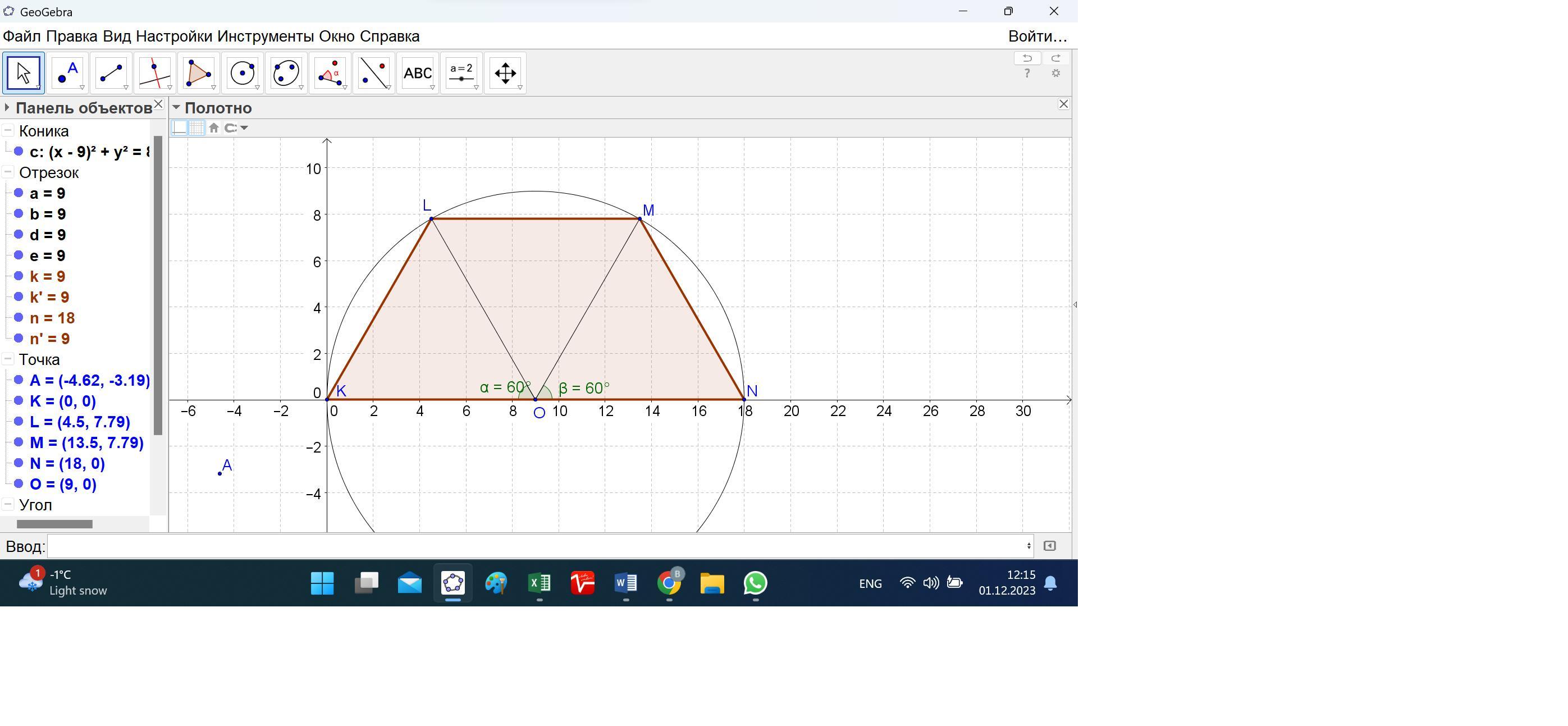Viewport: 1568px width, 726px height.
Task: Toggle visibility of point A
Action: click(19, 380)
